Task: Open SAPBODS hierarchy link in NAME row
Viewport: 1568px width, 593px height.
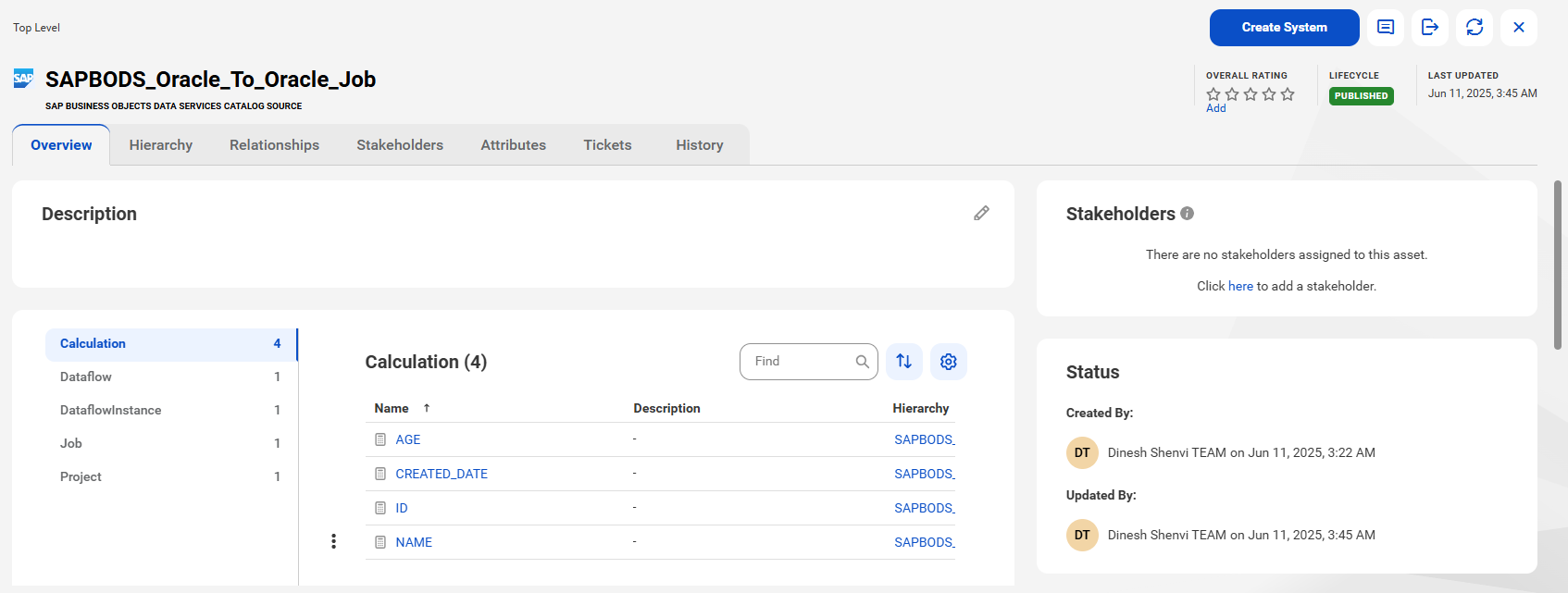Action: (x=925, y=542)
